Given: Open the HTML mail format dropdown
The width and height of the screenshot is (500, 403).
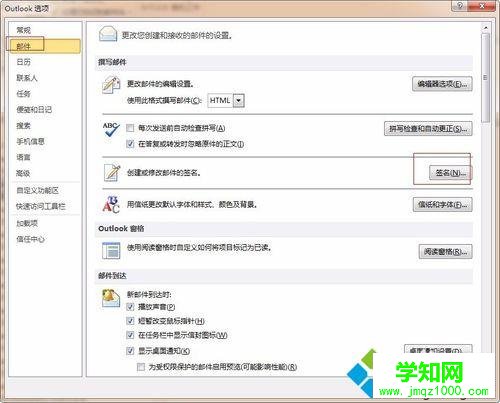Looking at the screenshot, I should (239, 100).
